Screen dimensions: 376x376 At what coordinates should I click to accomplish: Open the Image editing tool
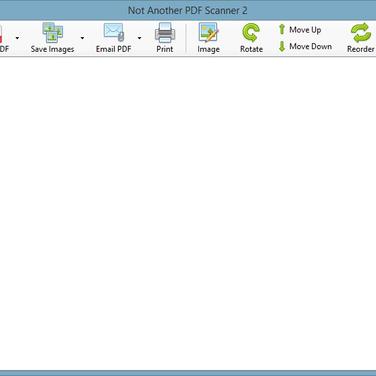pos(208,38)
